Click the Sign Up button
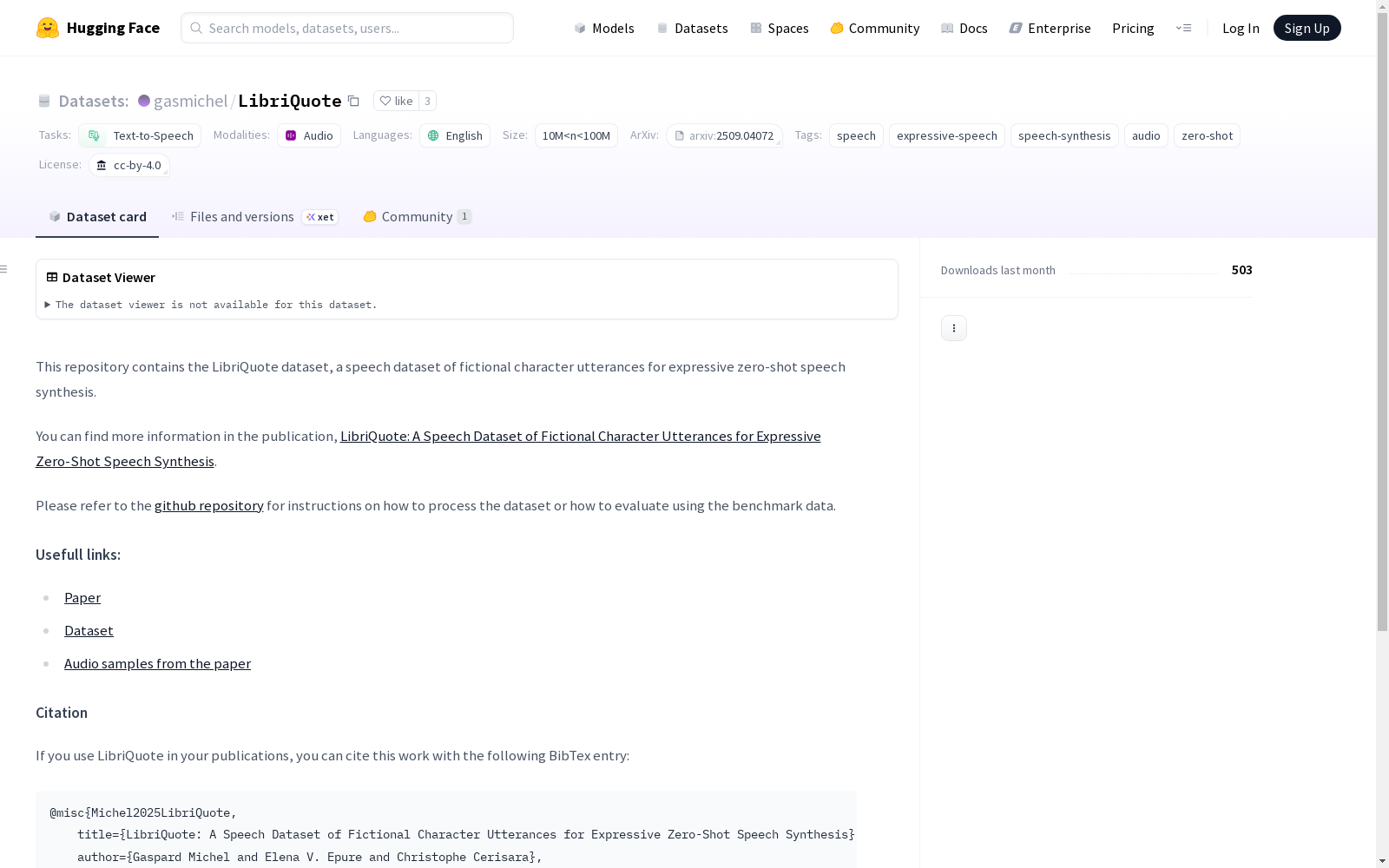Viewport: 1389px width, 868px height. 1307,28
